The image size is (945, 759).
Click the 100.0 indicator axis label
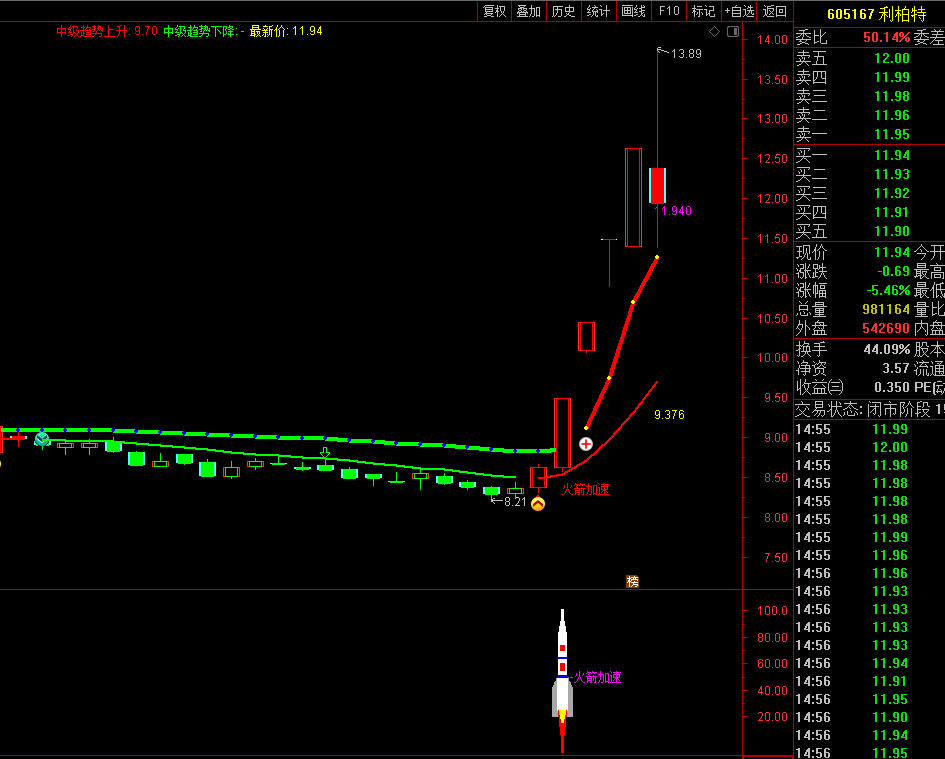click(772, 611)
